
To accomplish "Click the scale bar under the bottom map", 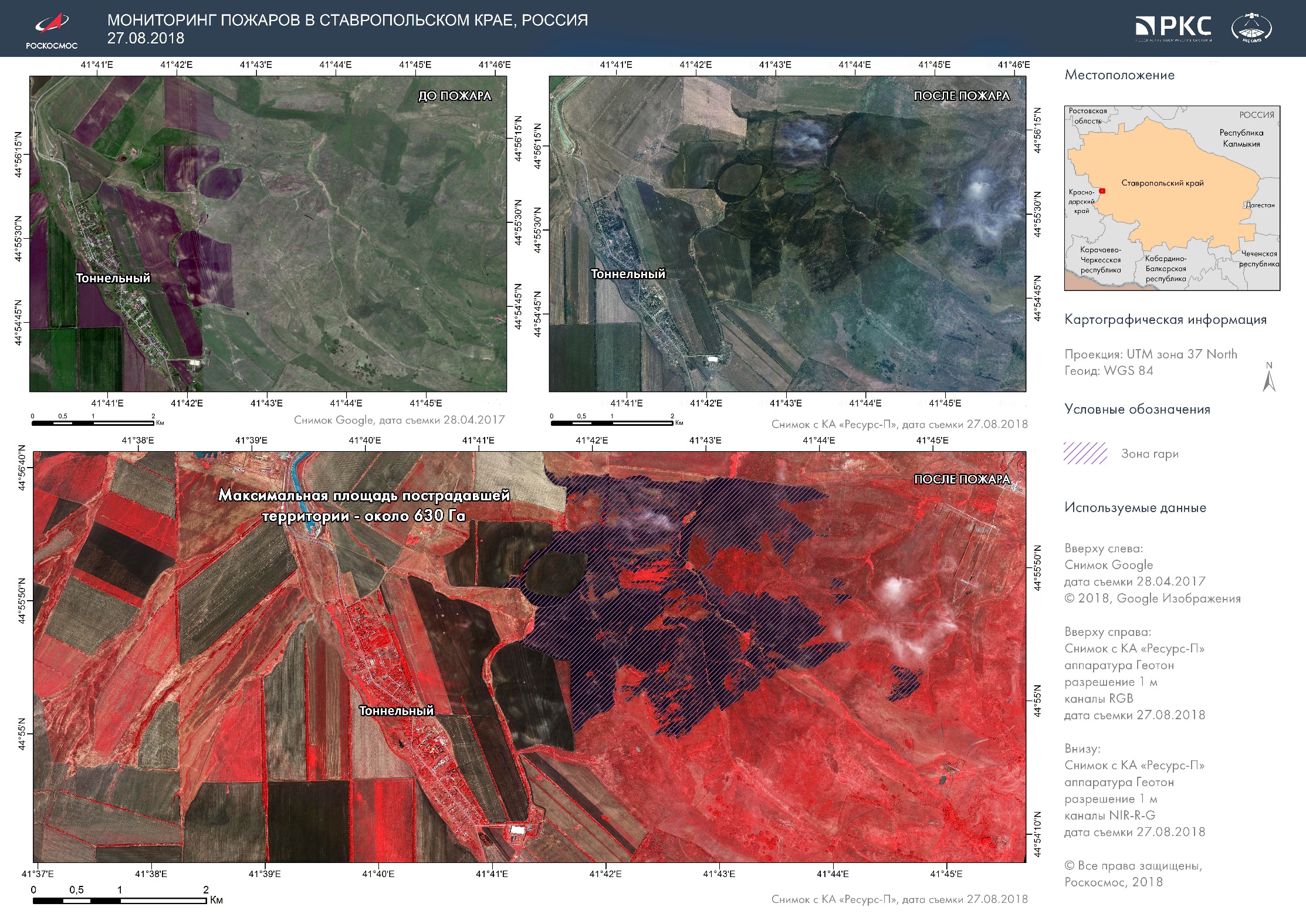I will pyautogui.click(x=120, y=899).
